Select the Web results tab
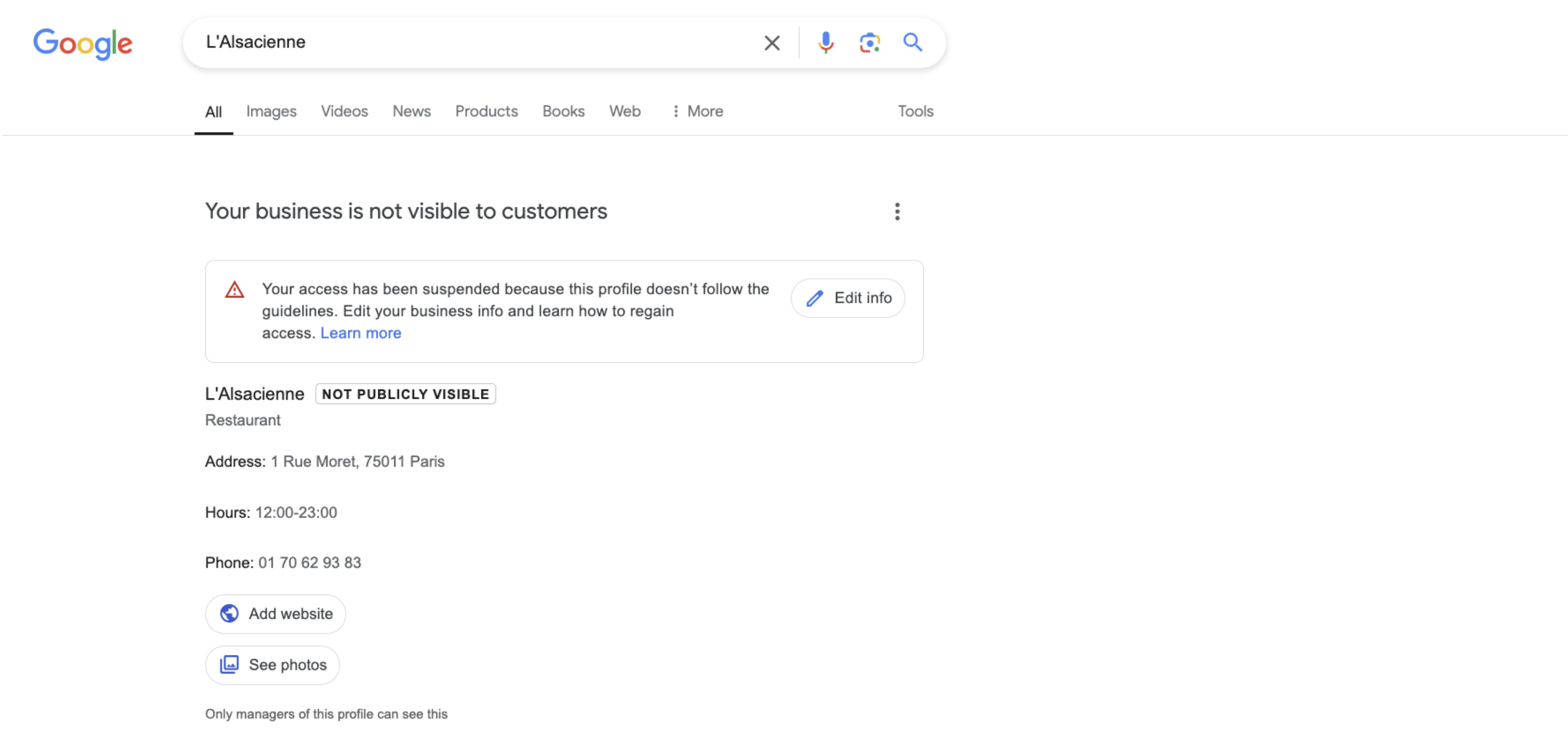Image resolution: width=1568 pixels, height=749 pixels. [x=624, y=111]
